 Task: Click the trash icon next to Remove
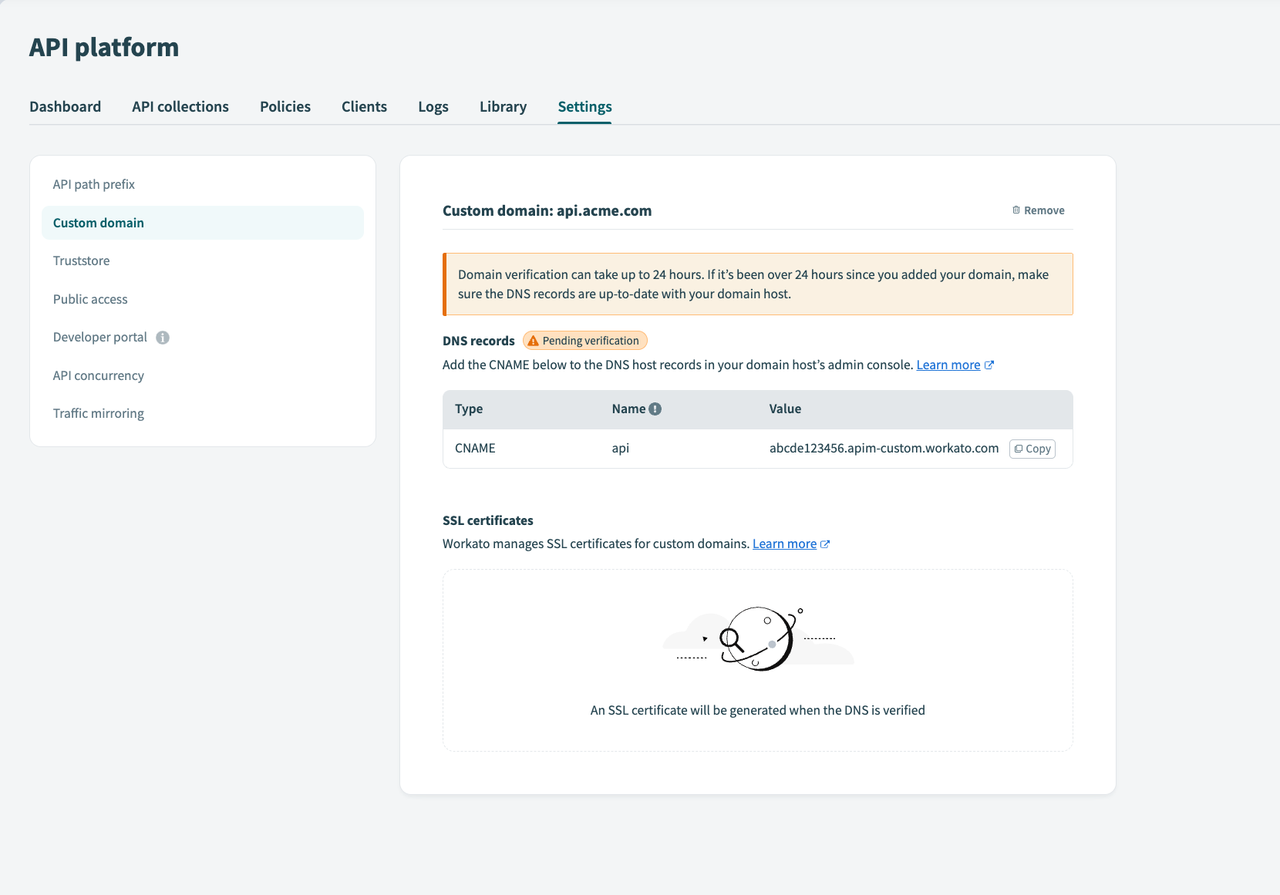[x=1014, y=210]
